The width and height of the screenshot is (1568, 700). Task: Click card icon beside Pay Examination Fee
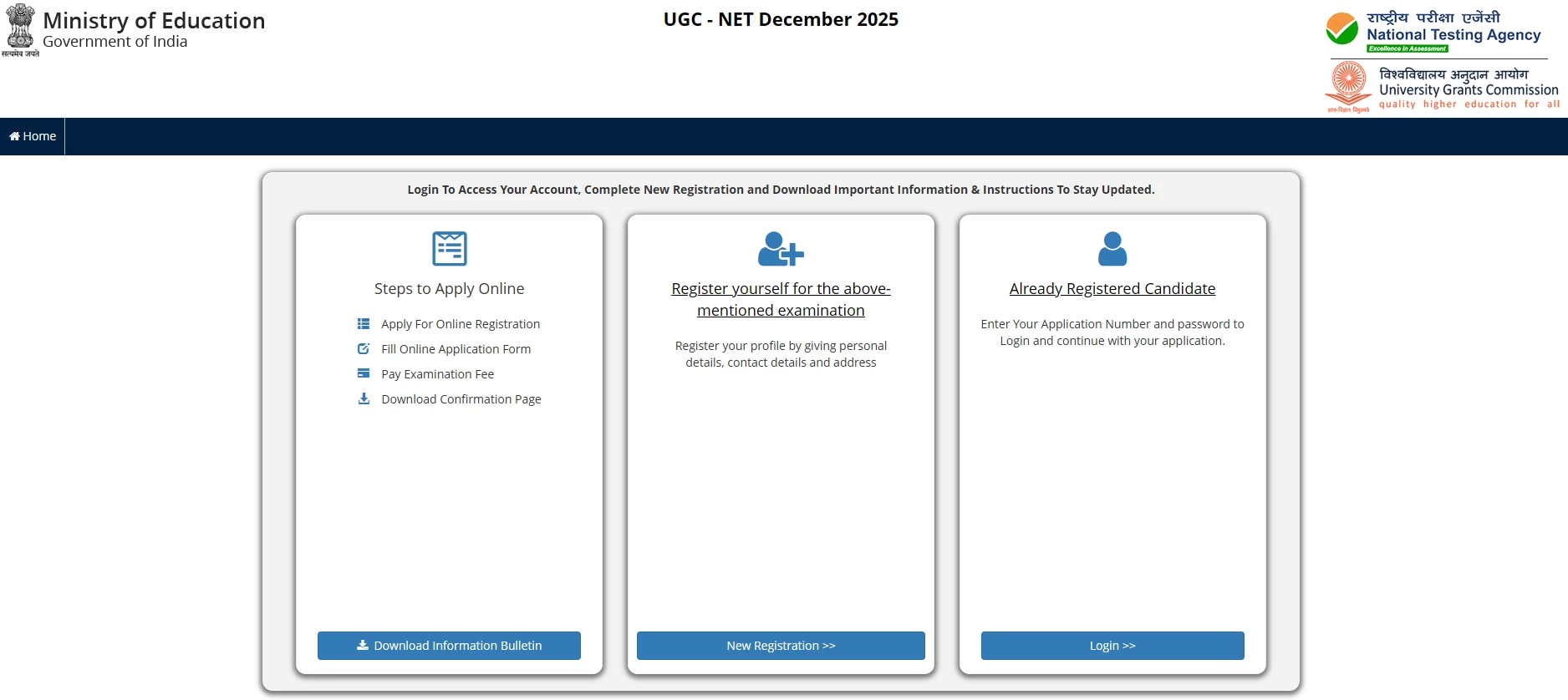(364, 373)
